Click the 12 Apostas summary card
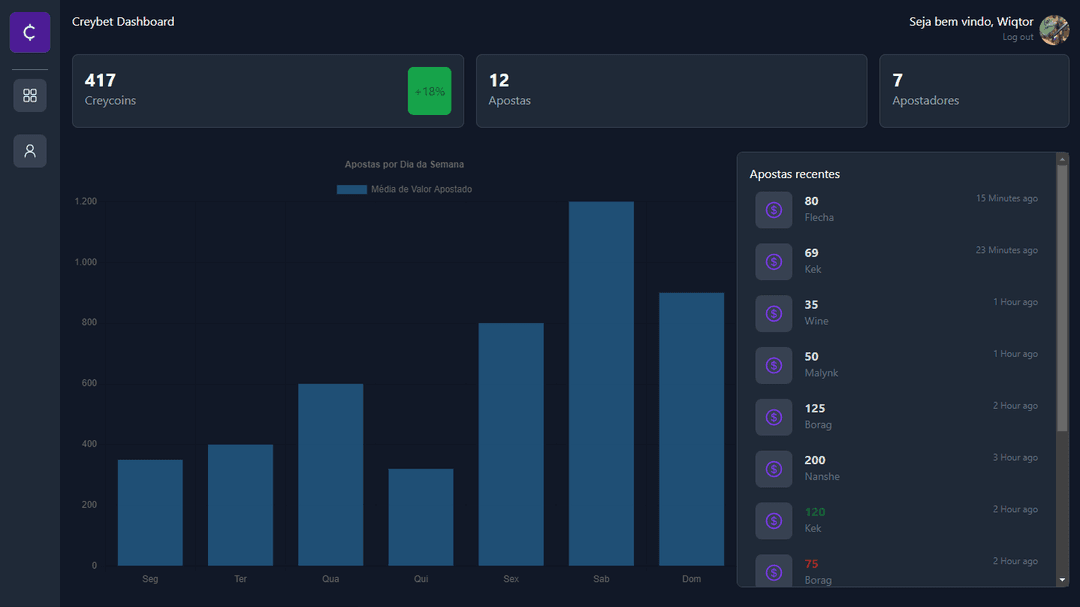 coord(671,90)
